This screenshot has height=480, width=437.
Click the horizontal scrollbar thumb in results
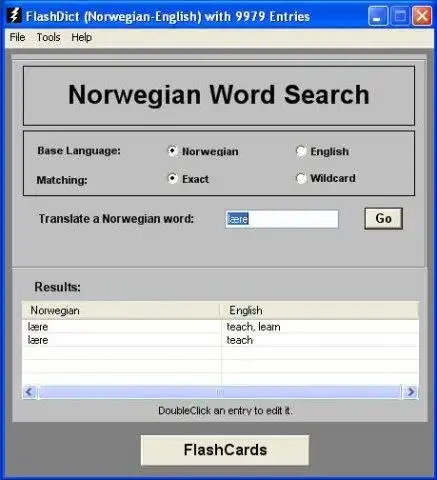coord(219,392)
